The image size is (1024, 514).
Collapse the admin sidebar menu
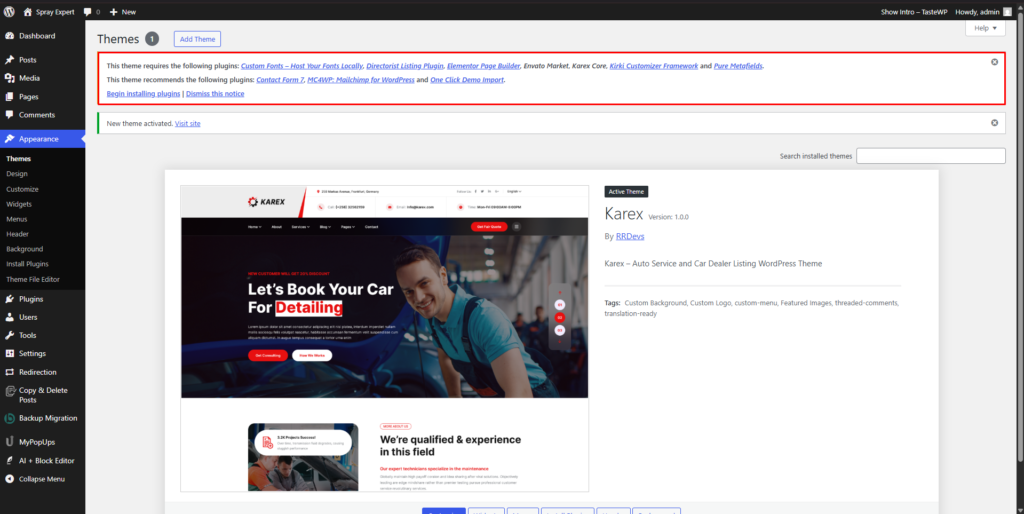41,479
